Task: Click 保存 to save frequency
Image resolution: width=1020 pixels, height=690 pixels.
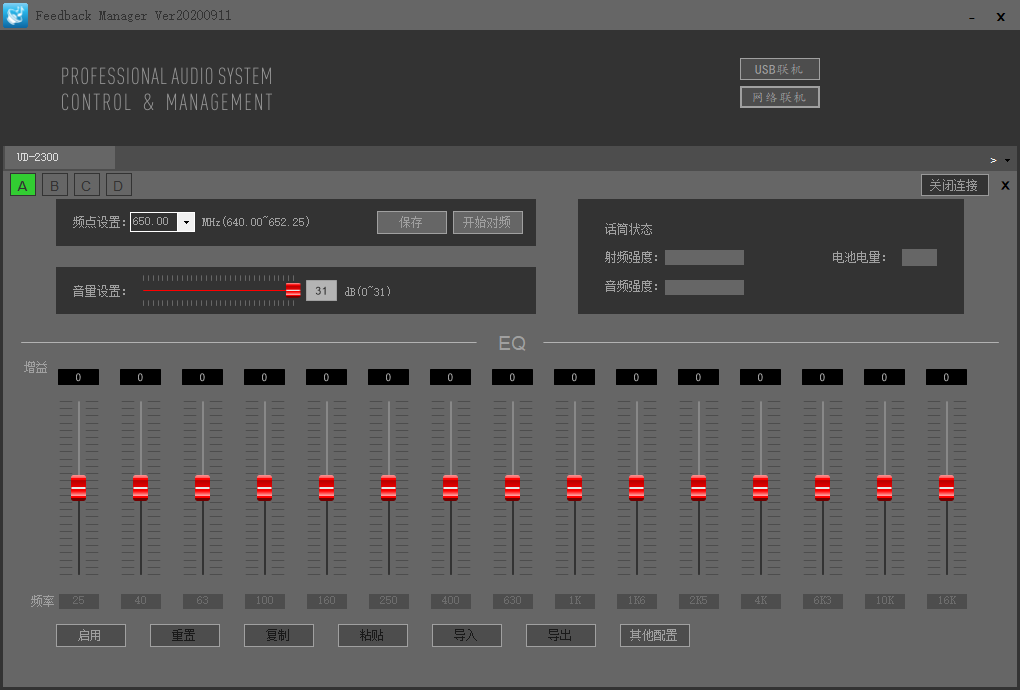Action: (411, 222)
